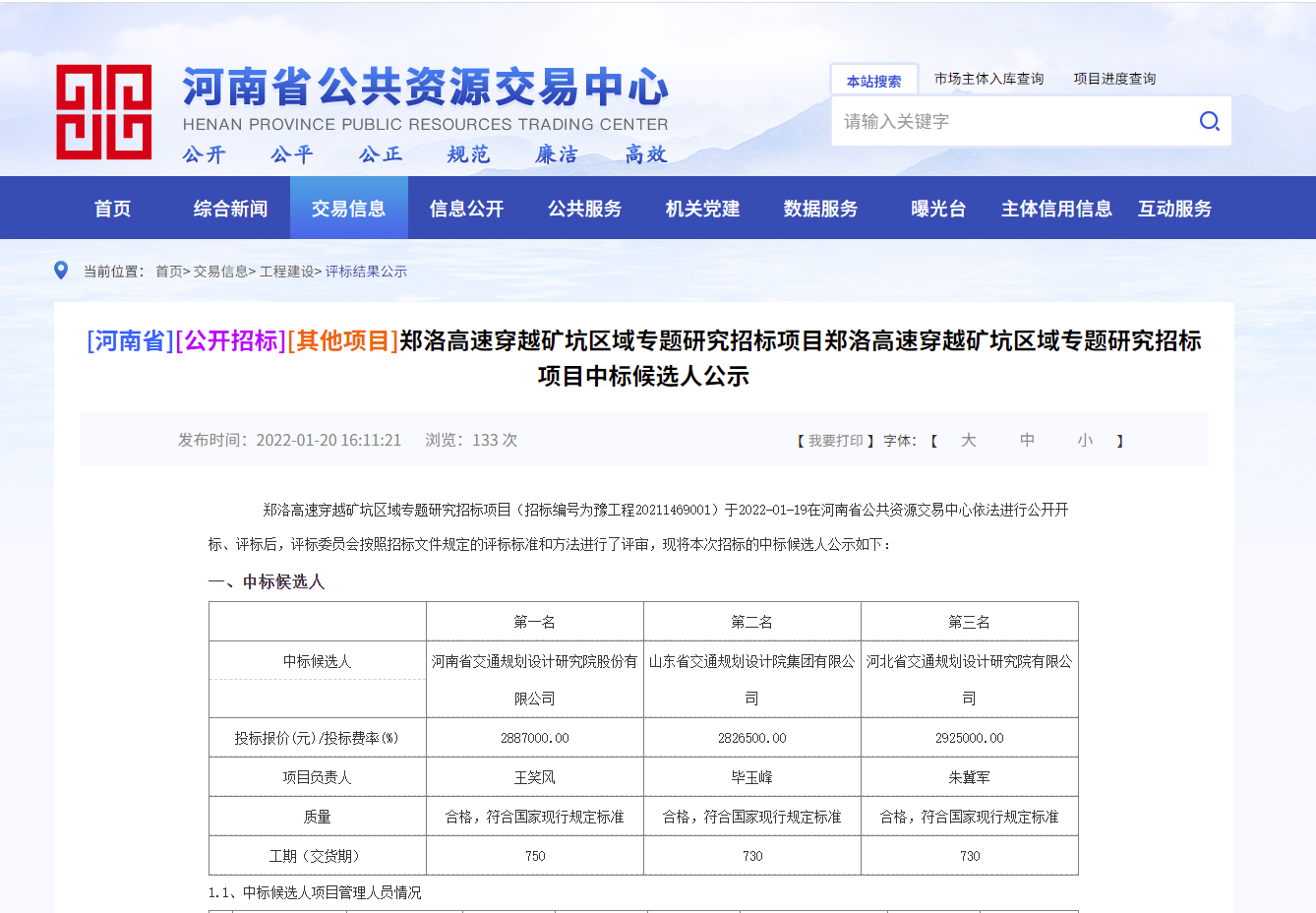The height and width of the screenshot is (913, 1316).
Task: Select the 中 font size option
Action: pyautogui.click(x=1027, y=440)
